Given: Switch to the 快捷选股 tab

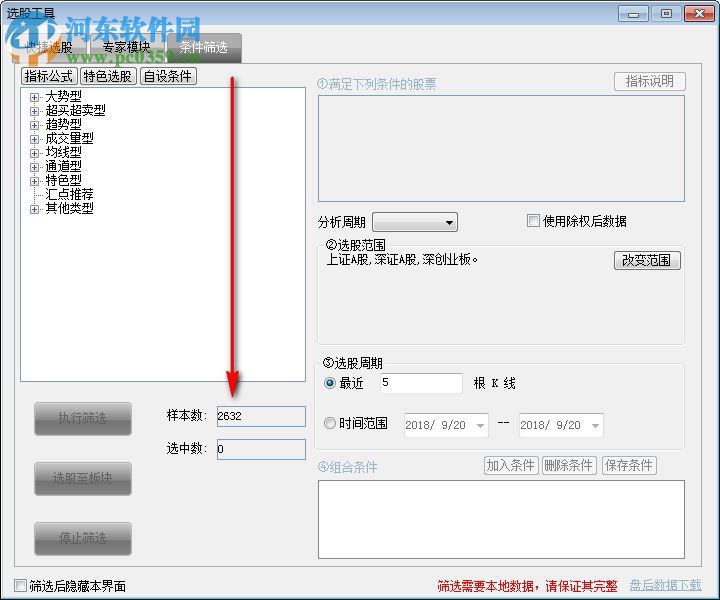Looking at the screenshot, I should (x=48, y=47).
